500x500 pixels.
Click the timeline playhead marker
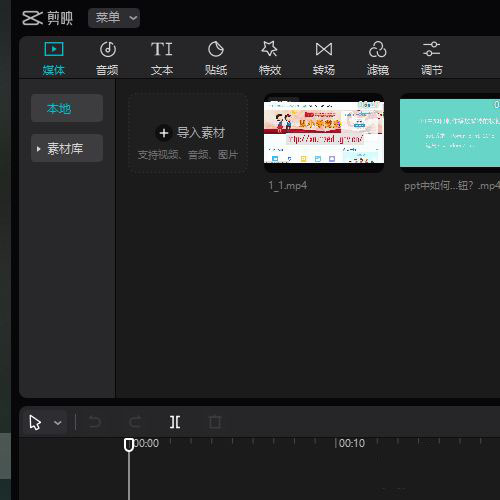click(129, 445)
